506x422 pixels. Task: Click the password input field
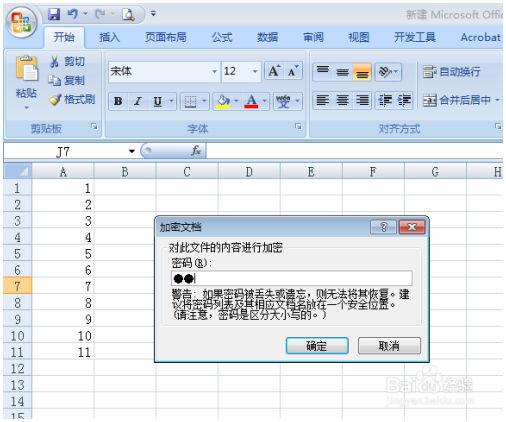point(292,278)
